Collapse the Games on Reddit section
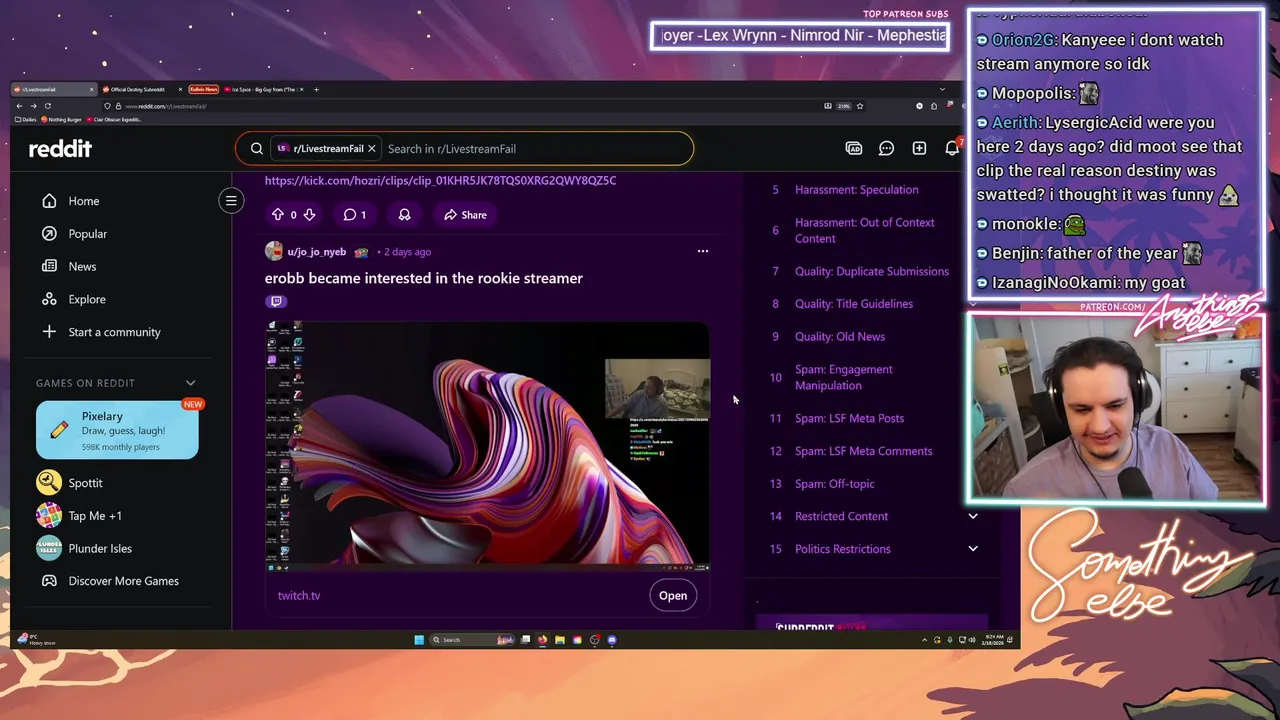This screenshot has width=1280, height=720. pos(190,383)
